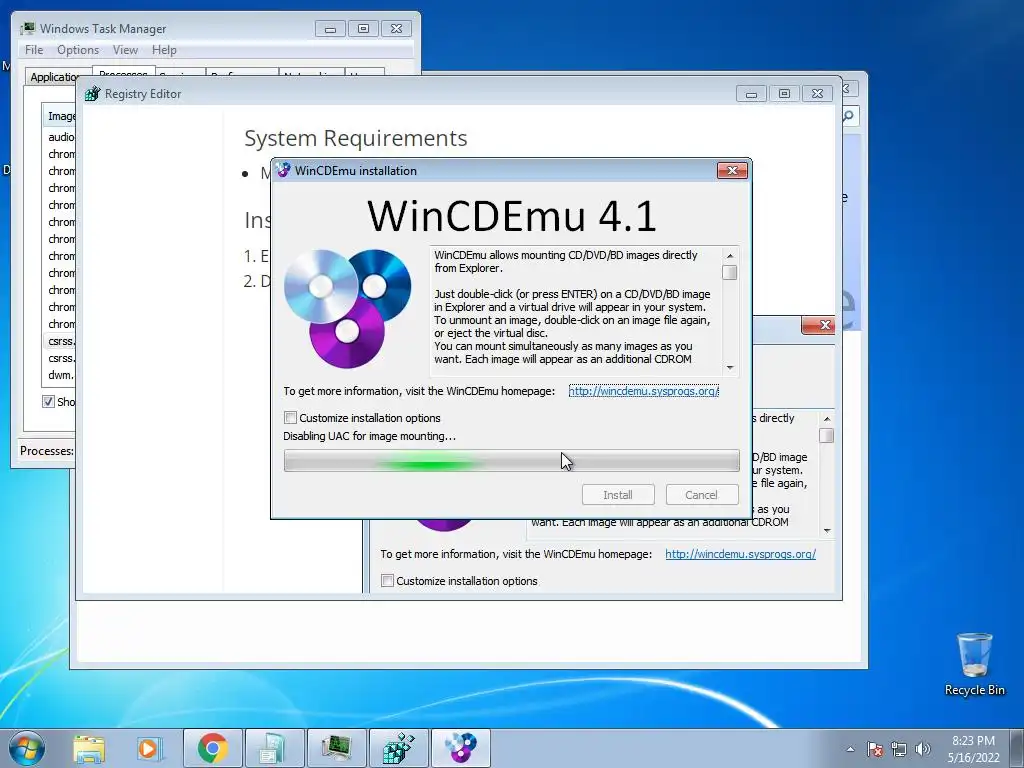1024x768 pixels.
Task: Click the Registry Editor title bar icon
Action: coord(93,94)
